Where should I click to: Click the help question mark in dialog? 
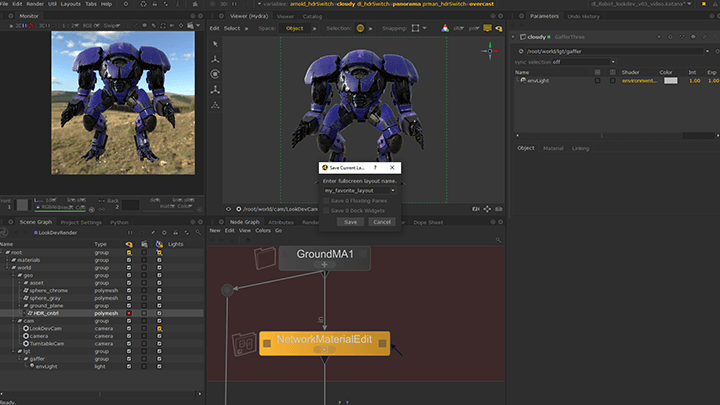click(375, 168)
